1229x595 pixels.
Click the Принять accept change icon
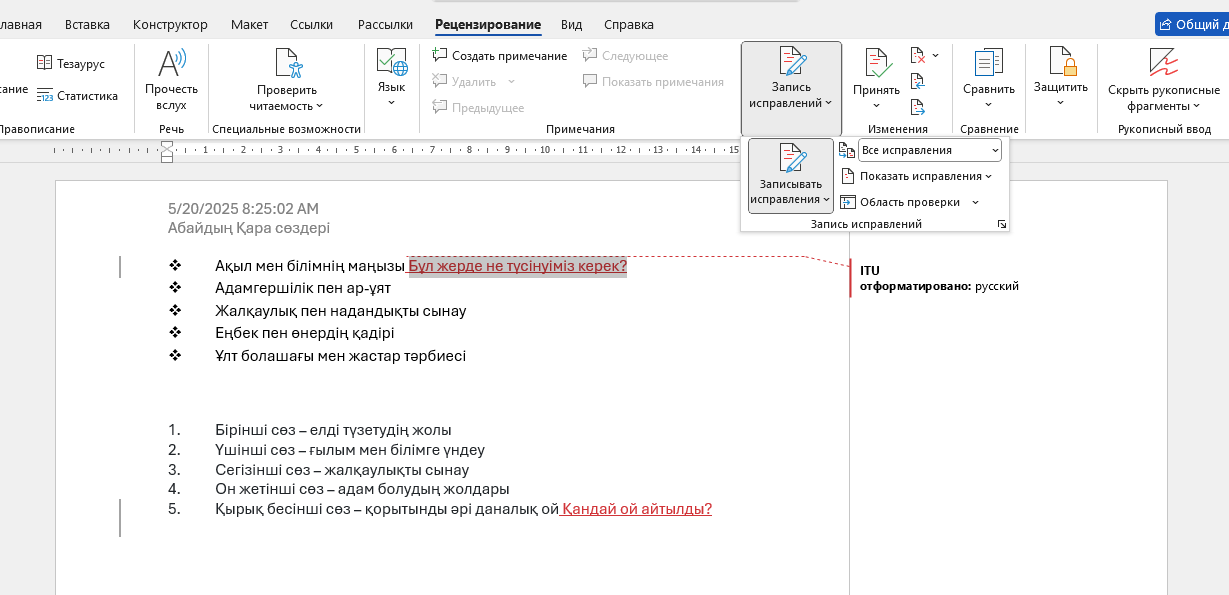(x=877, y=63)
